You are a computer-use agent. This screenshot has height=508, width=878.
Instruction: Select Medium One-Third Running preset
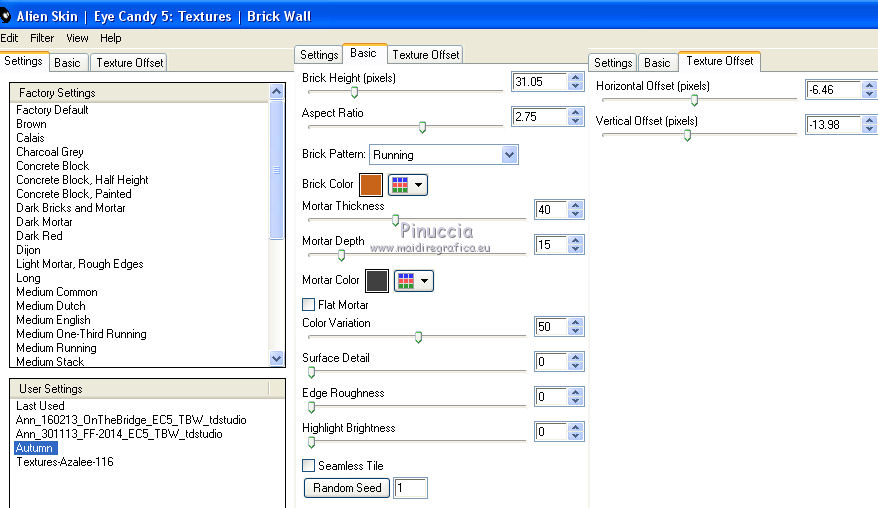coord(81,334)
